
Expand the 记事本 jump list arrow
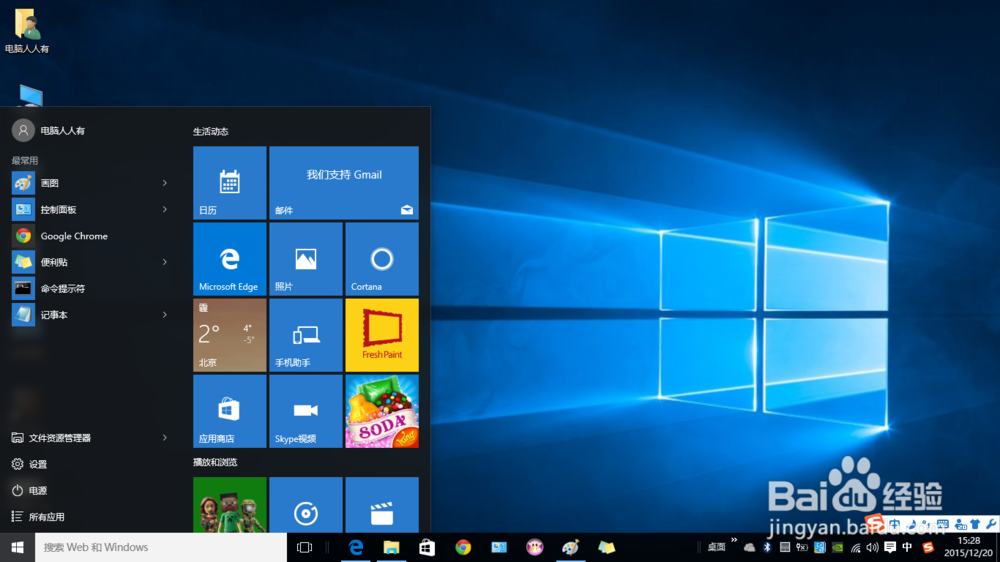(165, 314)
